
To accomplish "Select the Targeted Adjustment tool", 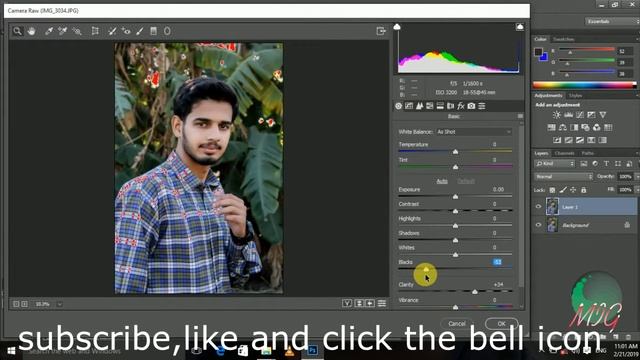I will point(77,31).
